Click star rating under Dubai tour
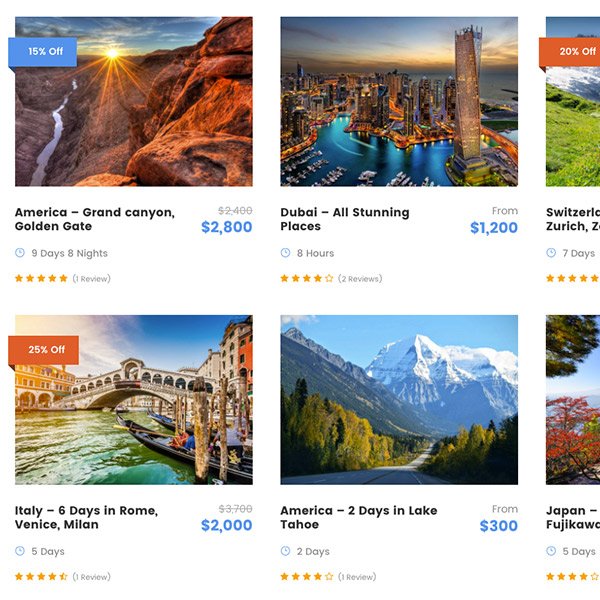Viewport: 600px width, 600px height. tap(306, 278)
